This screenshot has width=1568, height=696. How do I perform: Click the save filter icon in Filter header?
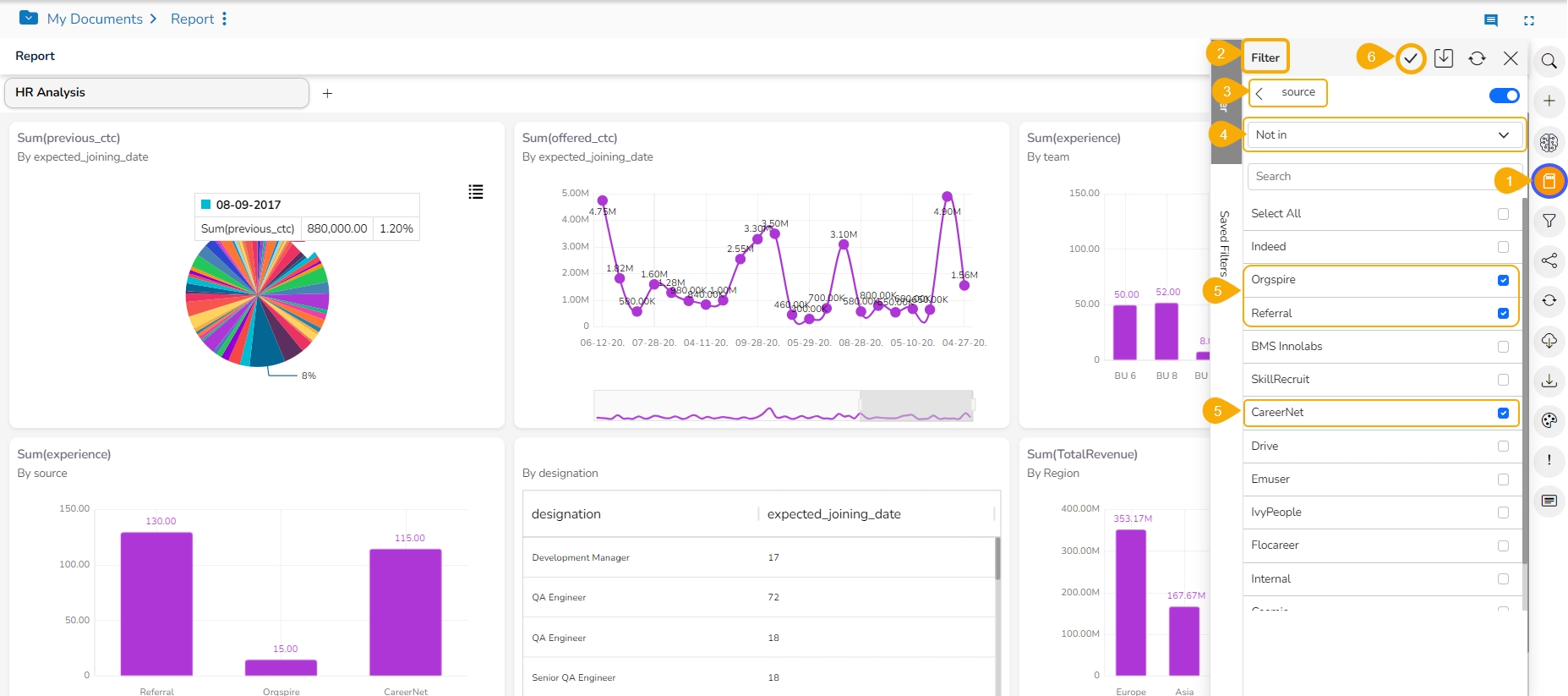pos(1444,58)
